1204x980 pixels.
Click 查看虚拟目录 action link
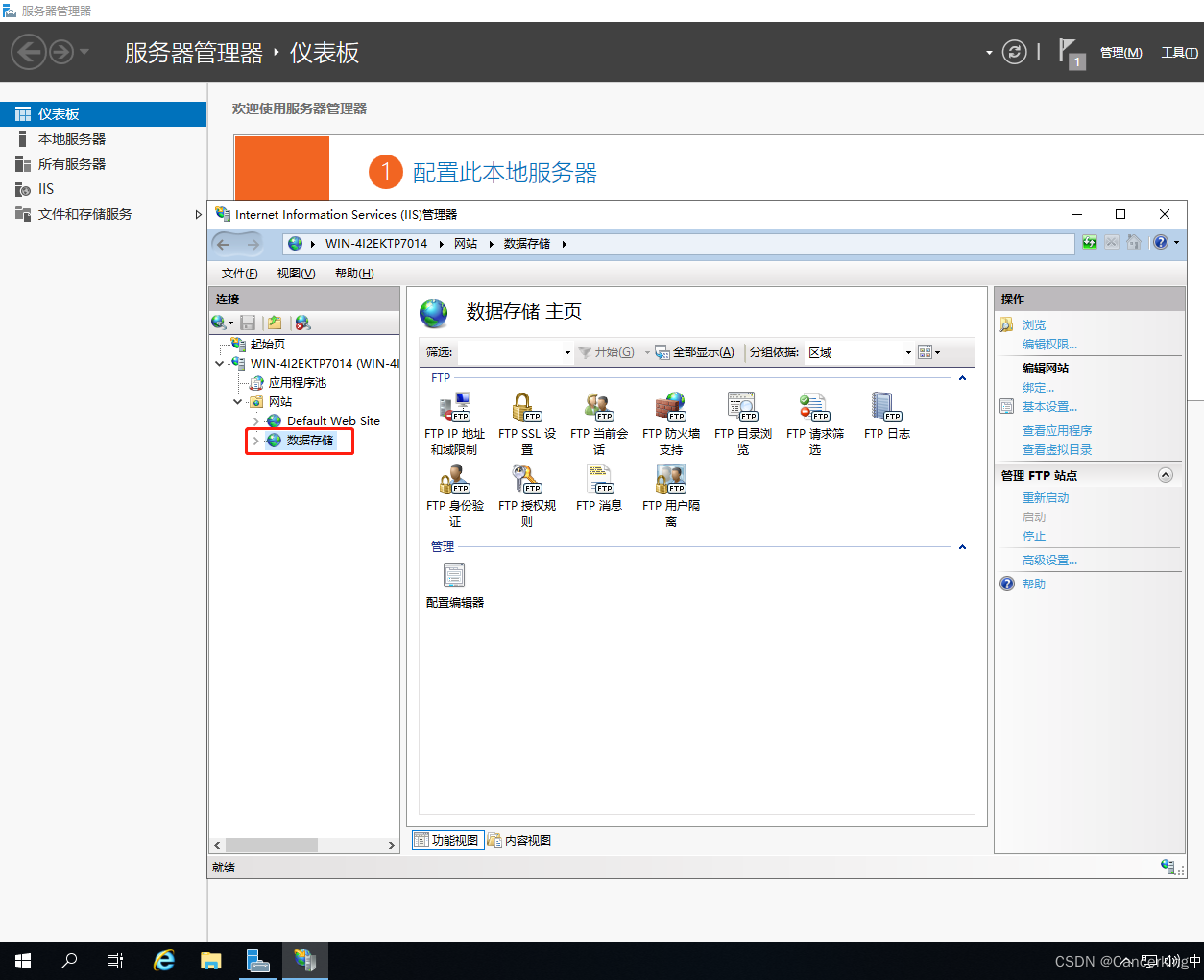1057,450
